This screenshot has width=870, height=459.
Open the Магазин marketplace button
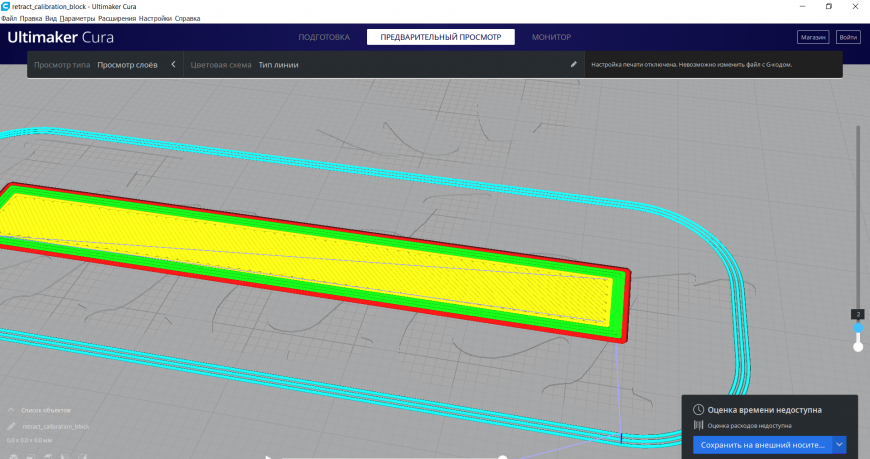pyautogui.click(x=813, y=37)
